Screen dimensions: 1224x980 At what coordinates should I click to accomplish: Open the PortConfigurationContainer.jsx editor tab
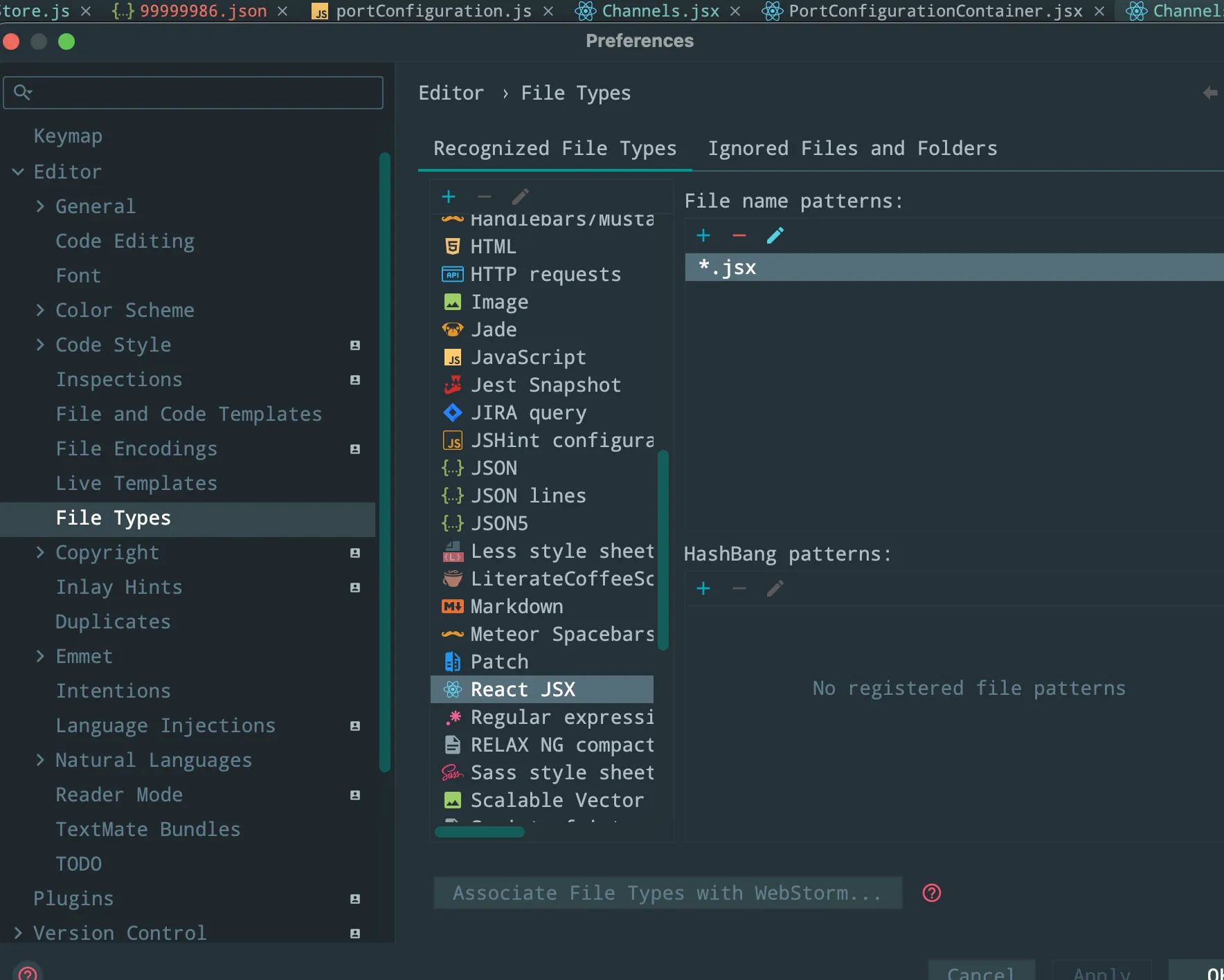click(x=935, y=11)
